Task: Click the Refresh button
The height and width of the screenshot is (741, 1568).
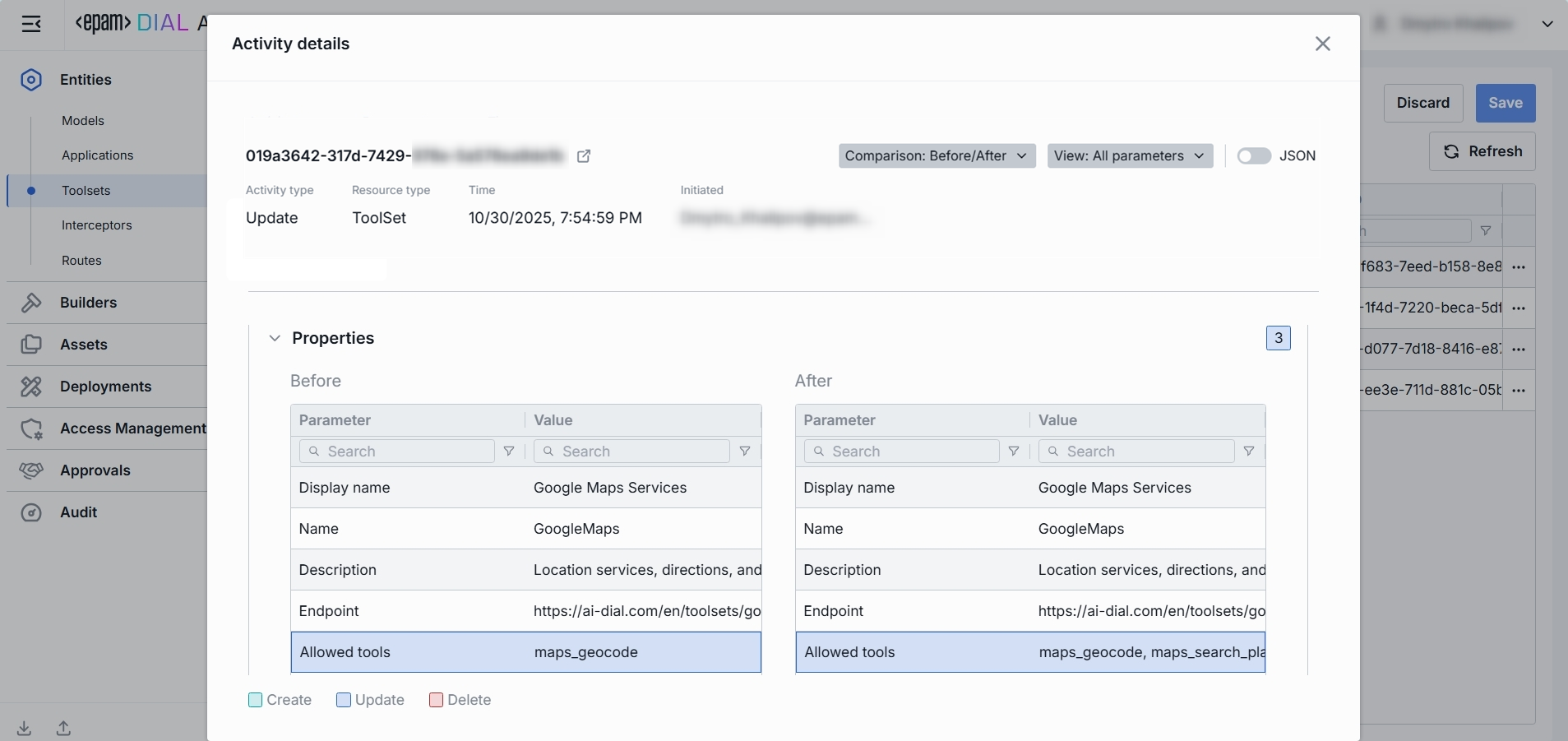Action: click(x=1482, y=151)
